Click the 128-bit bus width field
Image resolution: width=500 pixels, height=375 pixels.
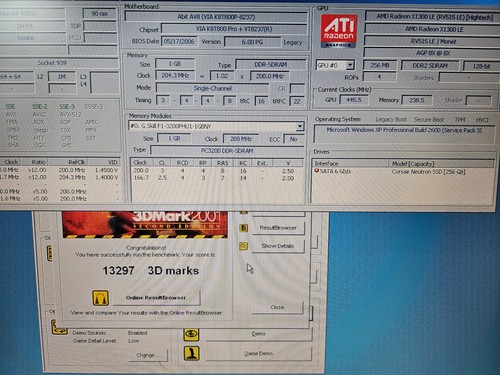point(481,66)
